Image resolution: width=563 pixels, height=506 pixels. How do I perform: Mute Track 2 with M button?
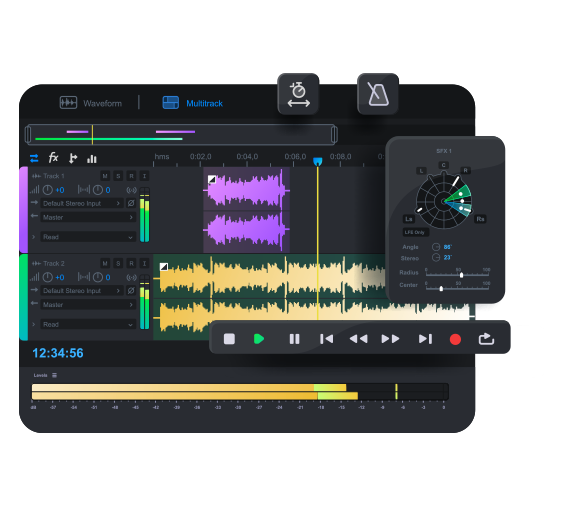pos(105,263)
